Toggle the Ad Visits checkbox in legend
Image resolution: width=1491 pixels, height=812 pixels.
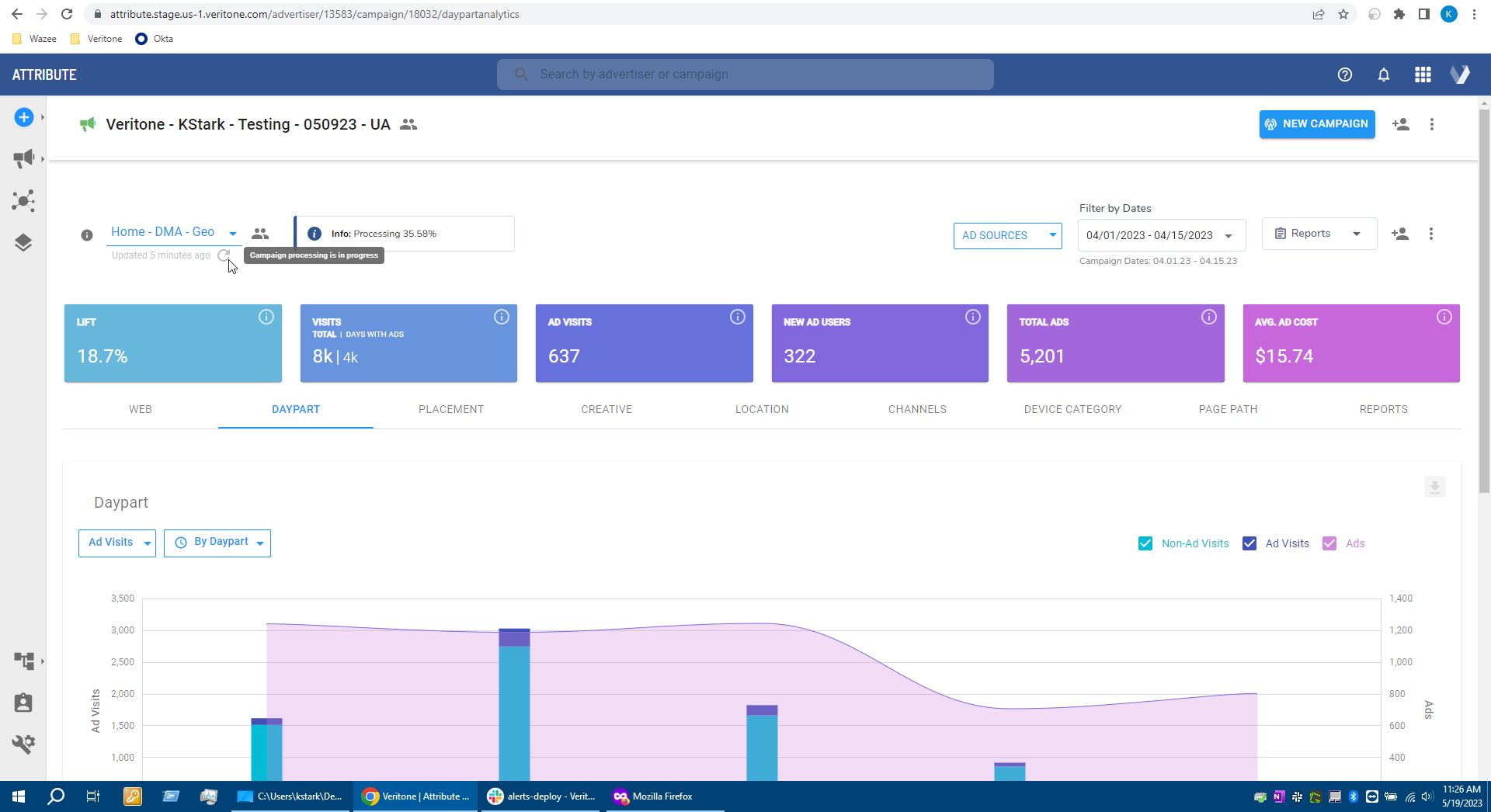coord(1249,543)
